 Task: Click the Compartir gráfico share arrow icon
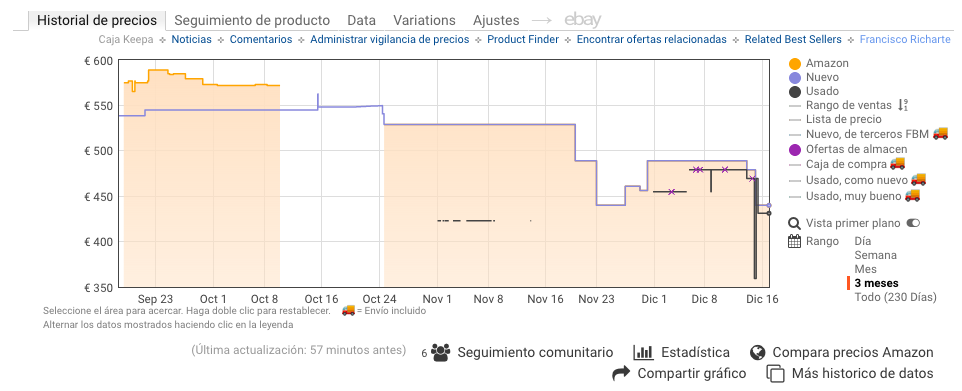point(621,373)
